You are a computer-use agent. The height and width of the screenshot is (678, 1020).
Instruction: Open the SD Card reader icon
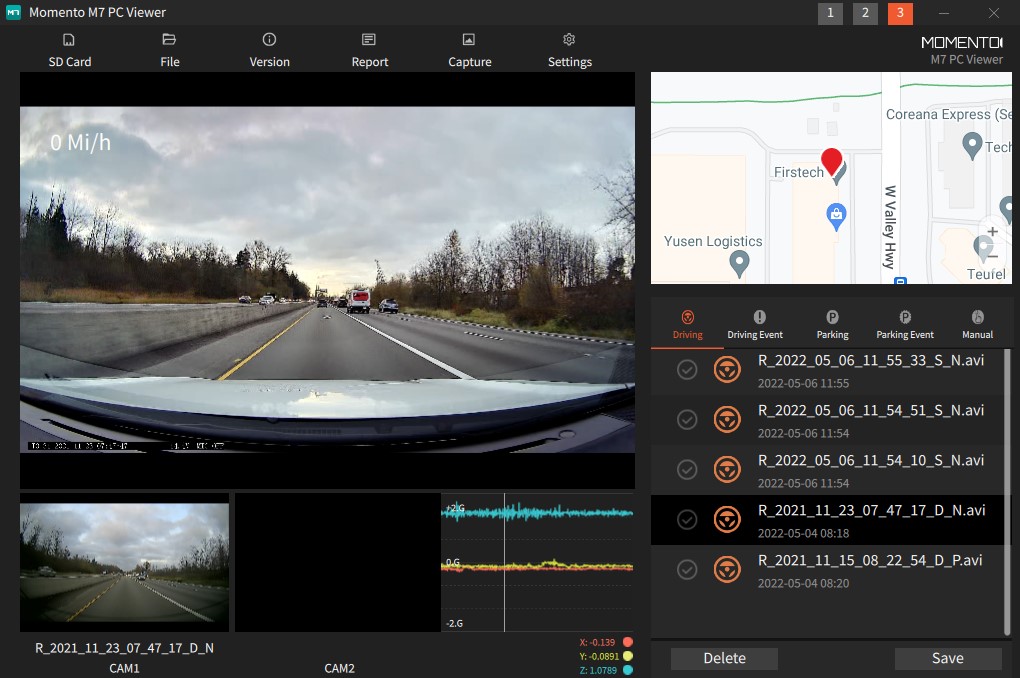[x=69, y=42]
